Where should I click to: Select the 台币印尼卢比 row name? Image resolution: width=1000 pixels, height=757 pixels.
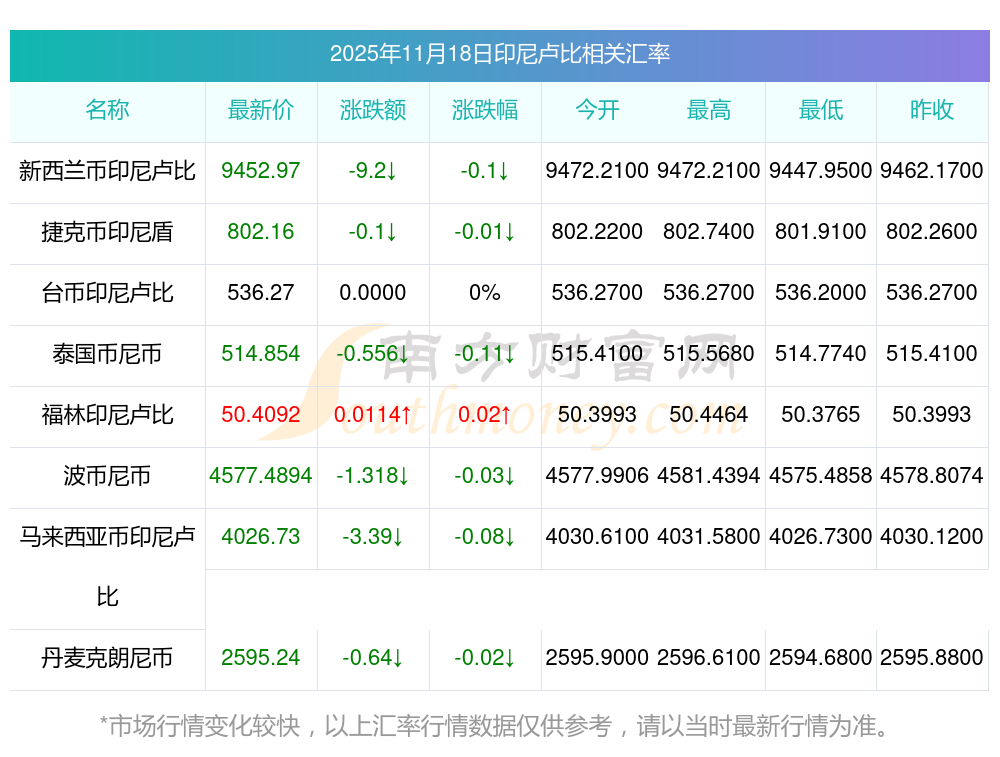107,293
